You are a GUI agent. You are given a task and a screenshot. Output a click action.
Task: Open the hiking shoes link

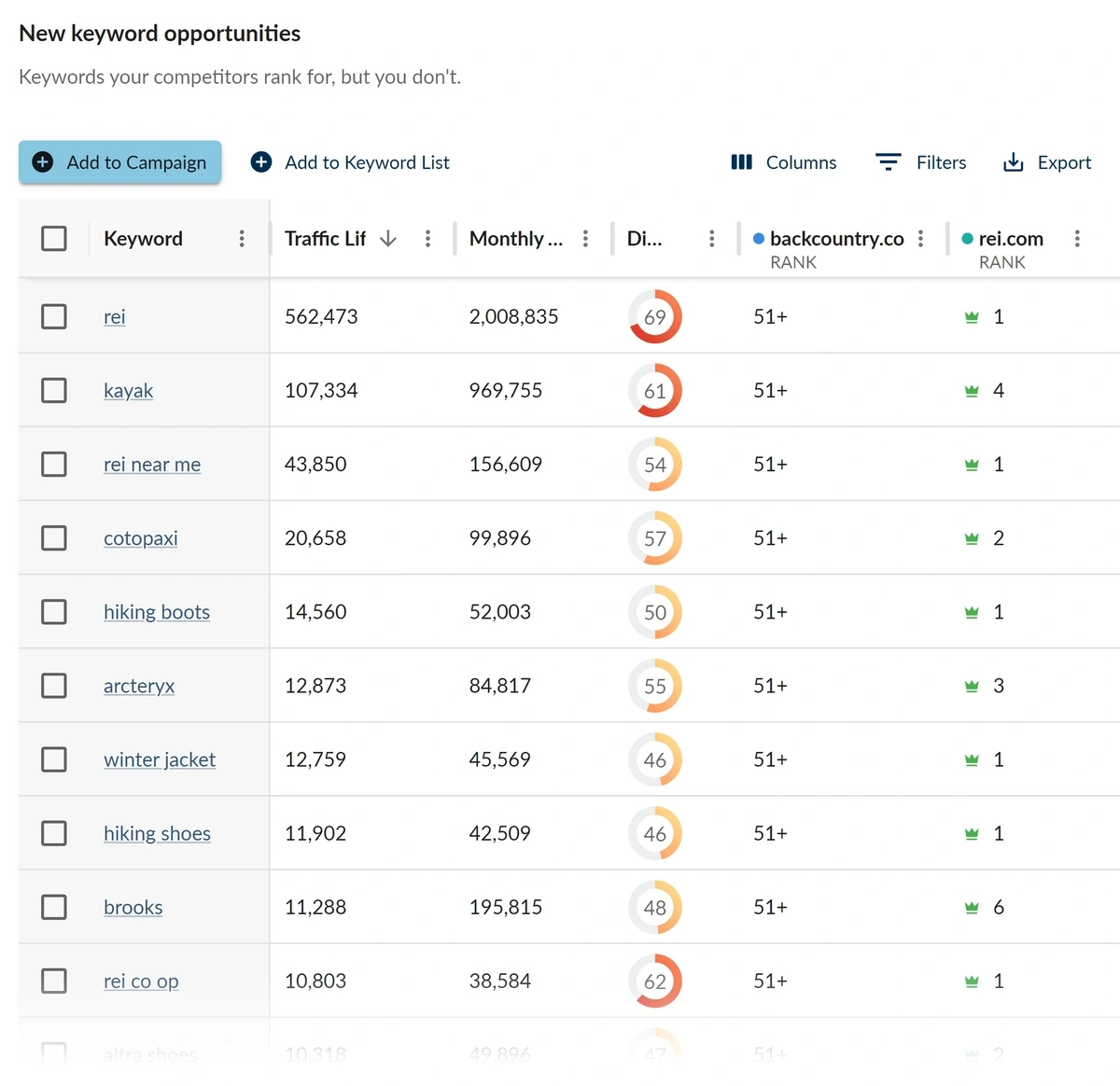click(157, 833)
